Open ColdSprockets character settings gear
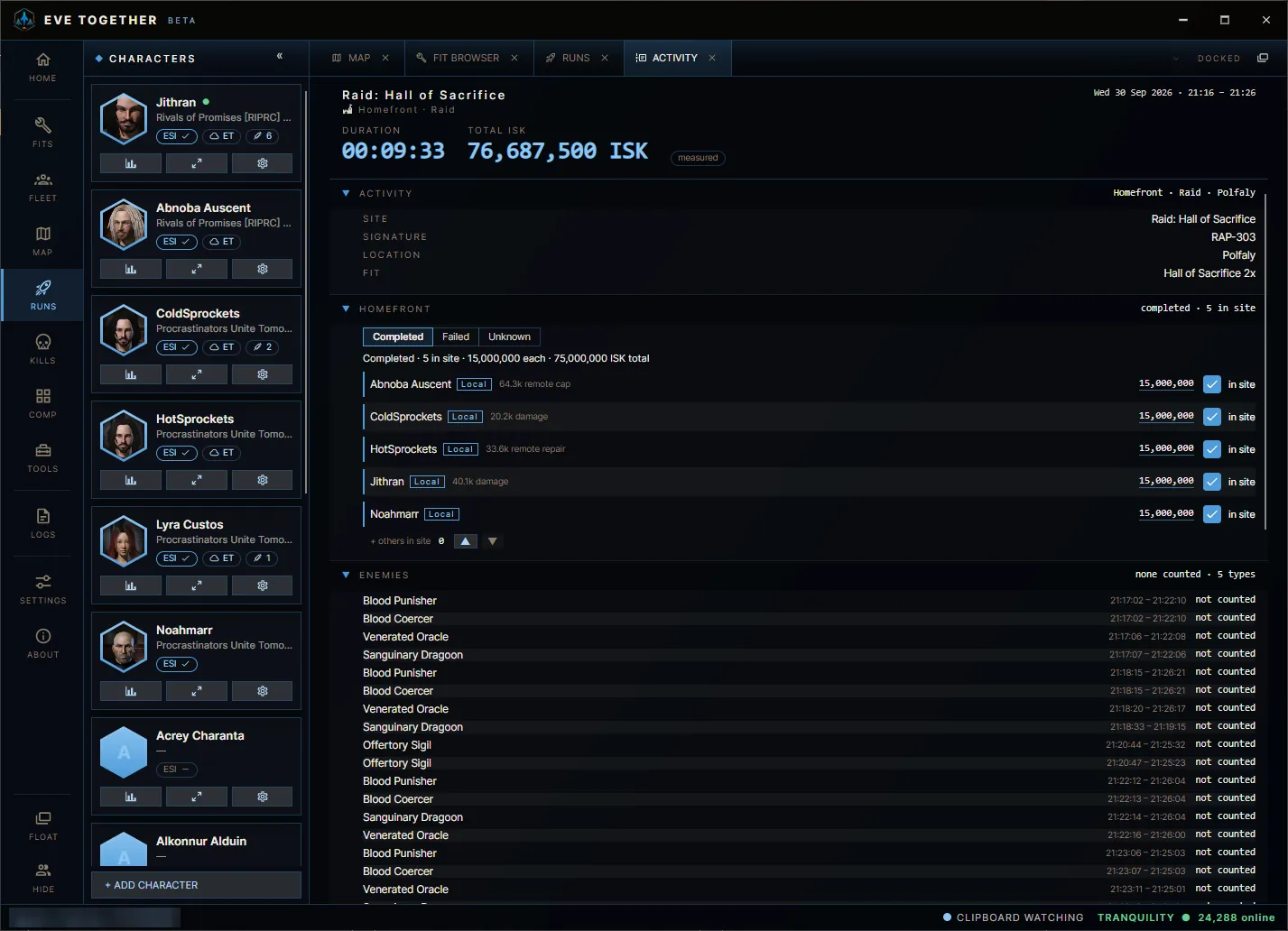The height and width of the screenshot is (931, 1288). pos(263,374)
